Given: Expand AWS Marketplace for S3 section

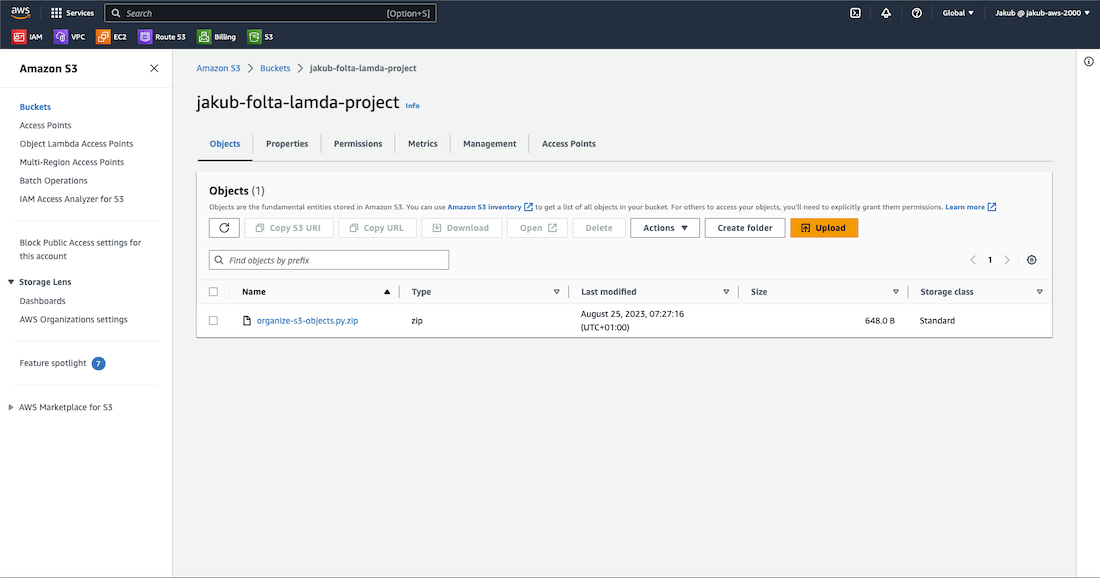Looking at the screenshot, I should click(11, 408).
